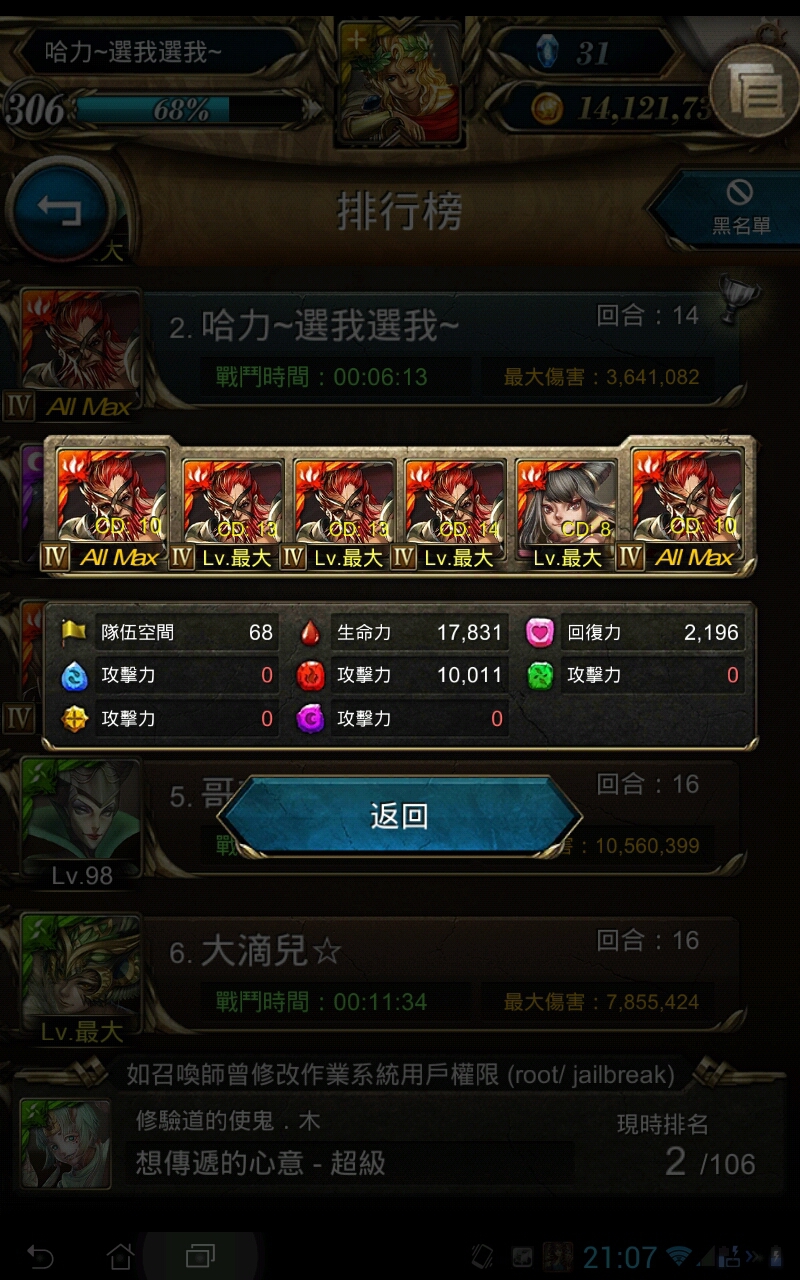Viewport: 800px width, 1280px height.
Task: Select the player avatar with plus badge
Action: [x=399, y=83]
